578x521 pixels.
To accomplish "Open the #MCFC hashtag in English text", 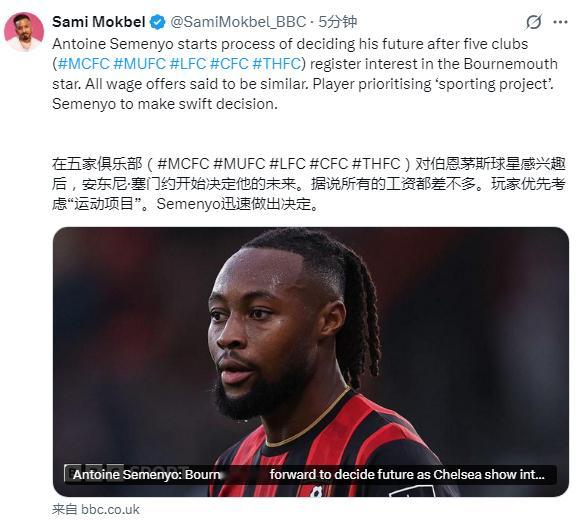I will 84,64.
